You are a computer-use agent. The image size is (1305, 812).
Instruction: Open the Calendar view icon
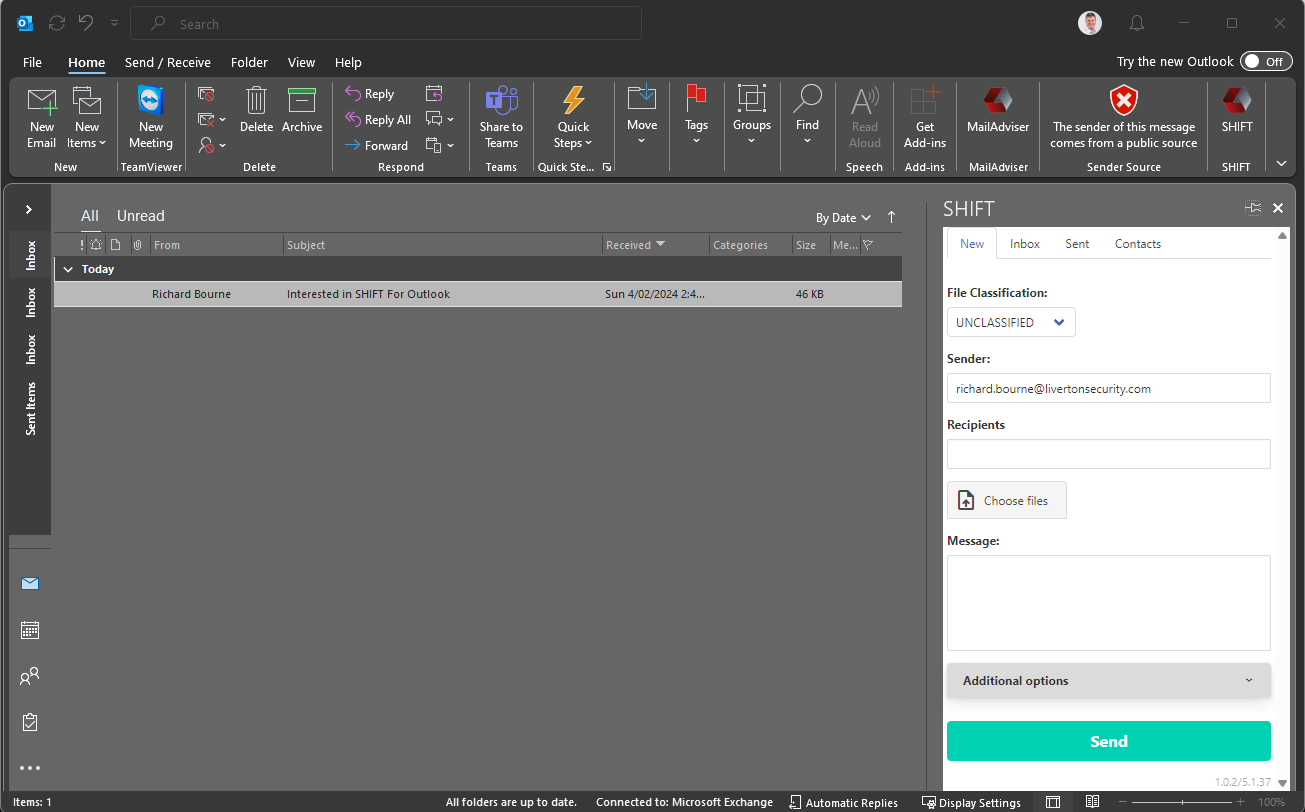[30, 630]
